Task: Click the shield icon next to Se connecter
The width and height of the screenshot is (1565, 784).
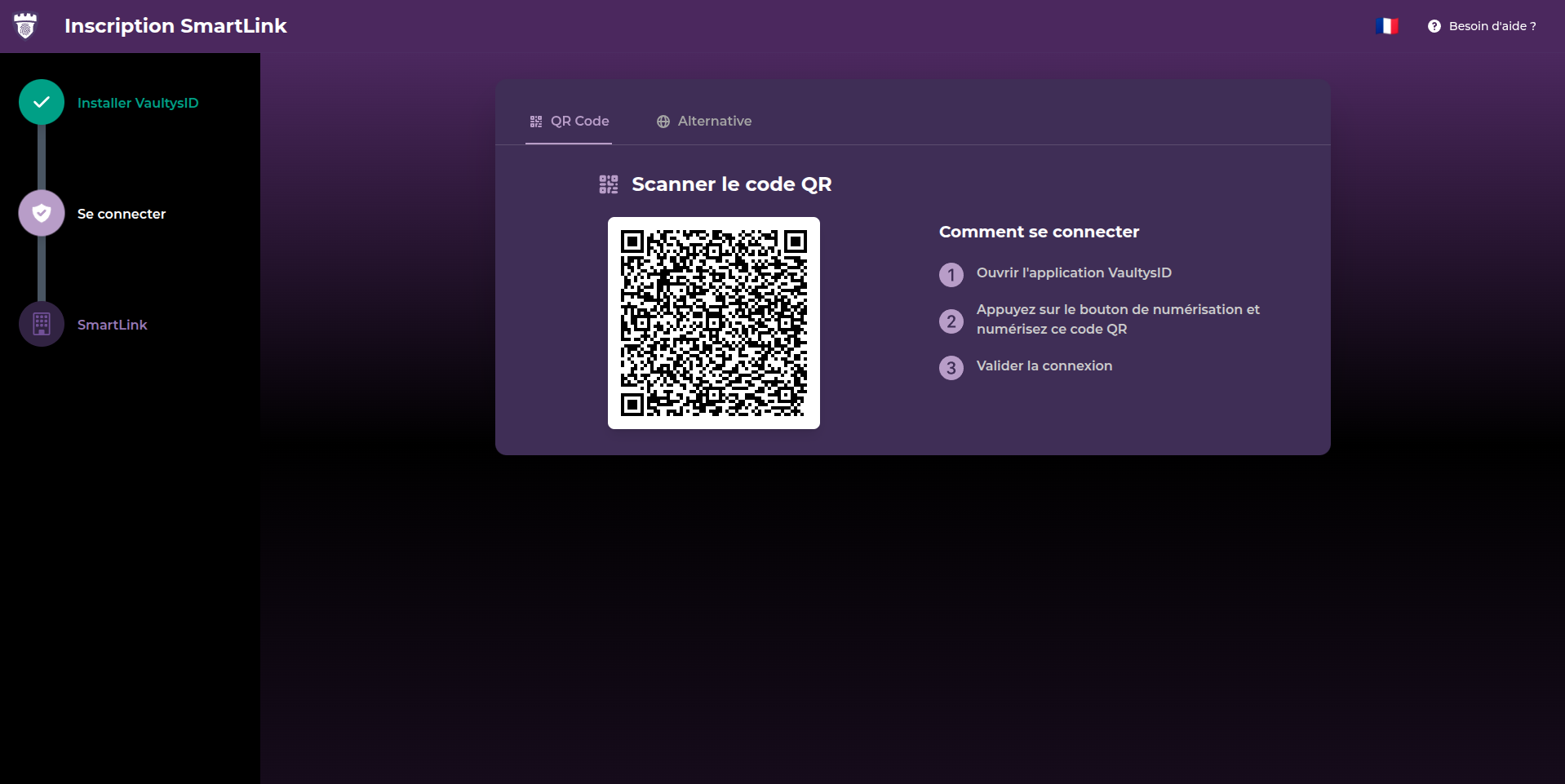Action: pyautogui.click(x=41, y=212)
